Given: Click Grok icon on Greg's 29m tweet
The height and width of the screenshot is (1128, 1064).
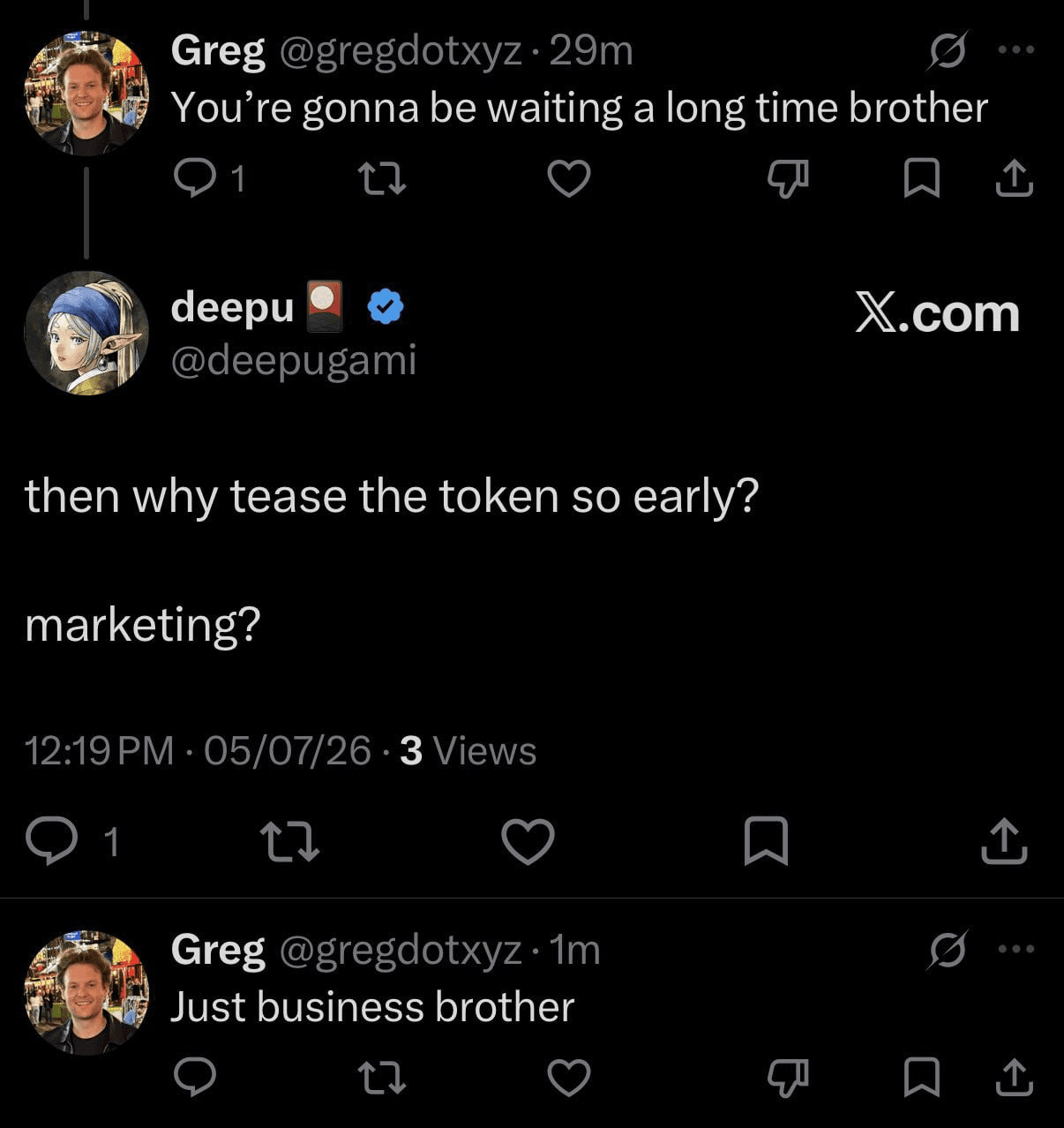Looking at the screenshot, I should click(x=948, y=51).
